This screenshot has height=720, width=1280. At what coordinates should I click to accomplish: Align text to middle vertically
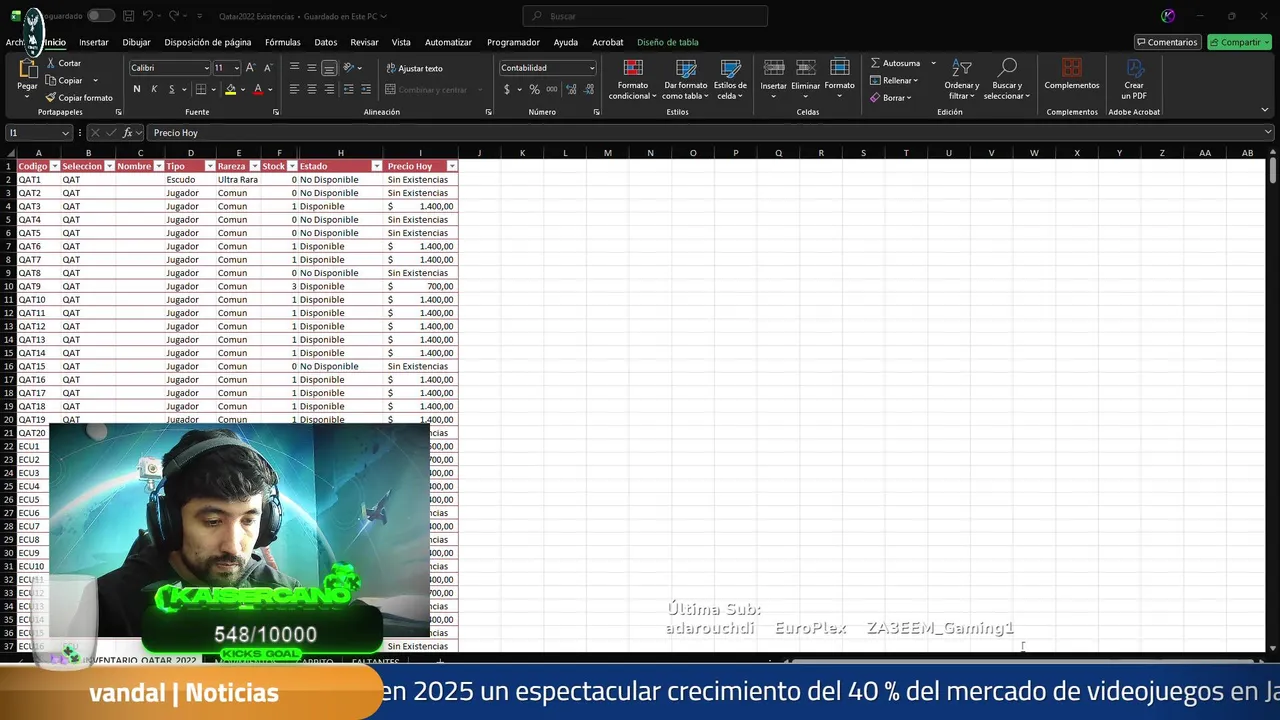click(x=312, y=68)
